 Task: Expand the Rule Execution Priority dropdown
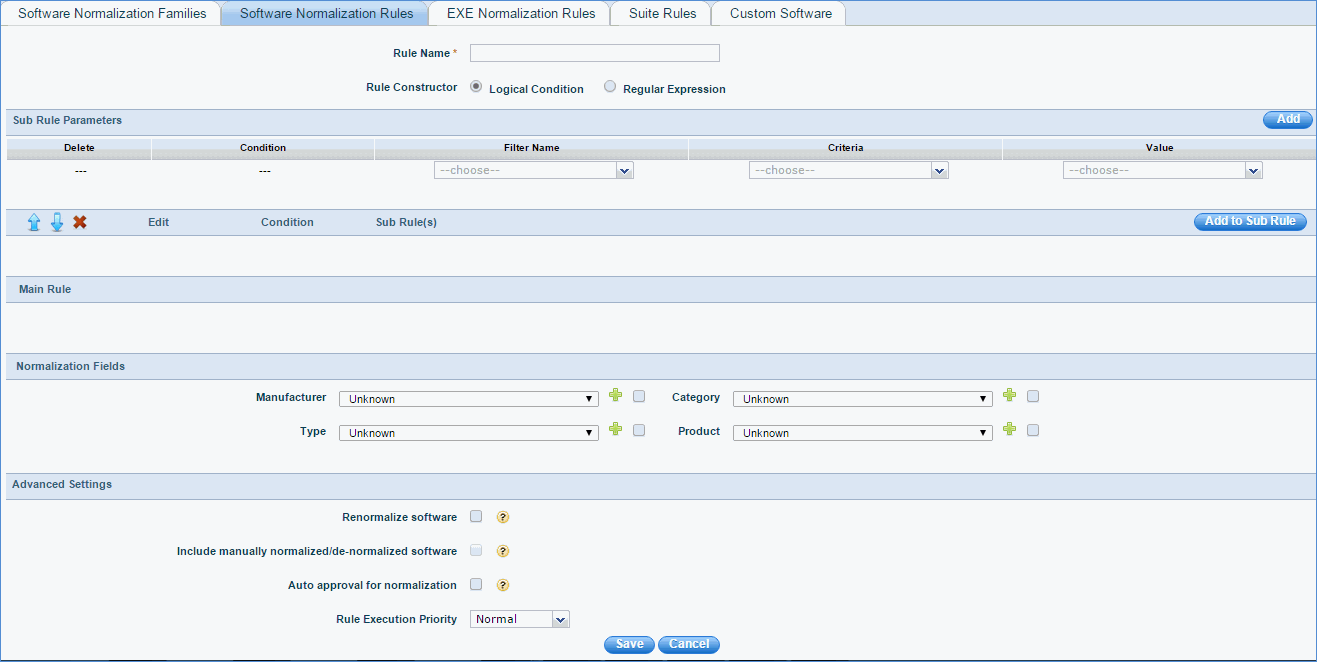click(x=519, y=619)
